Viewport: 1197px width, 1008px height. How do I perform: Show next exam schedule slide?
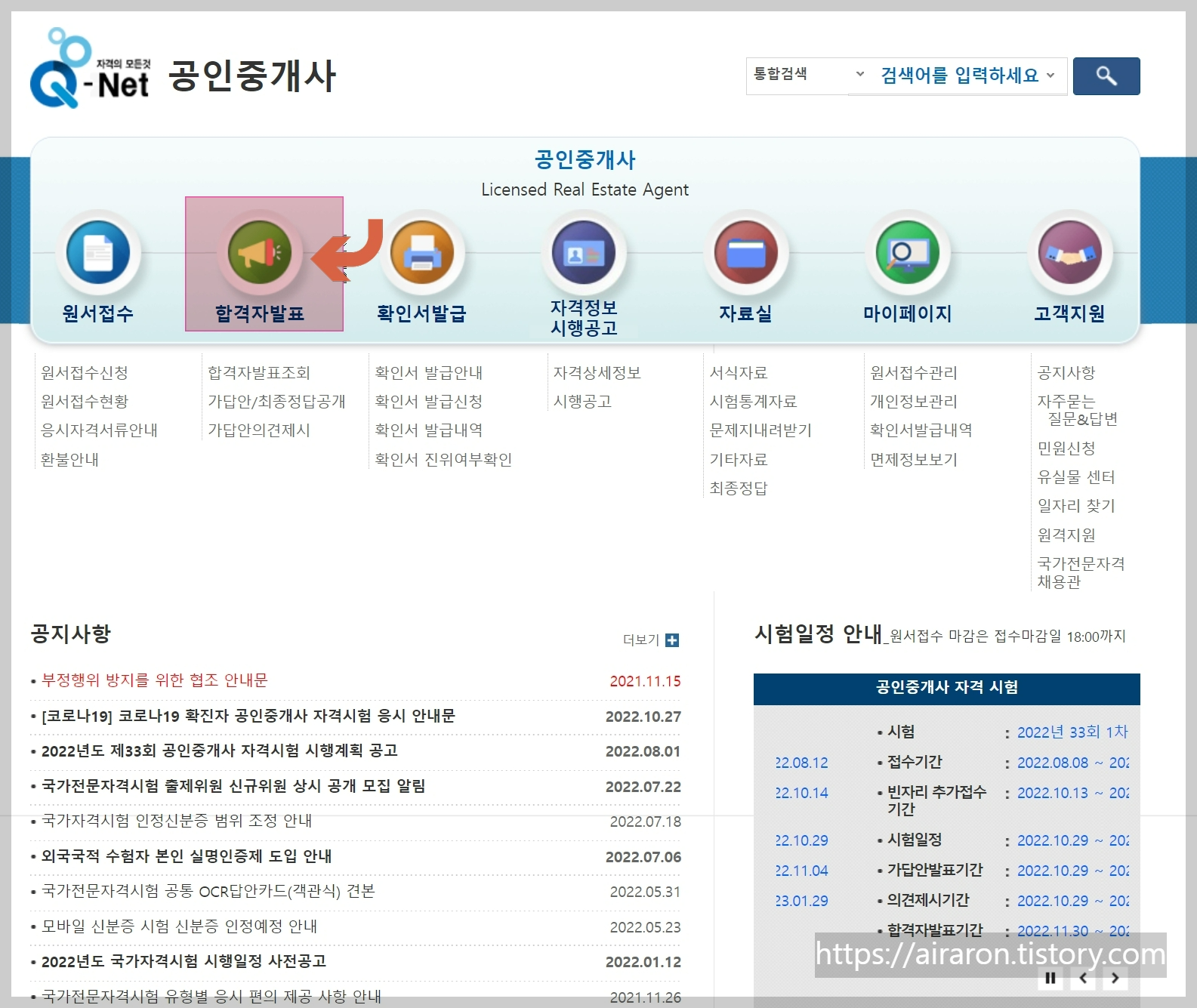pyautogui.click(x=1115, y=979)
